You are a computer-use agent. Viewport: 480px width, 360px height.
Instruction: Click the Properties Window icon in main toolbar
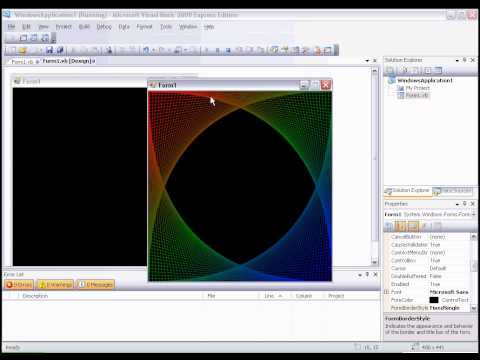pos(285,50)
